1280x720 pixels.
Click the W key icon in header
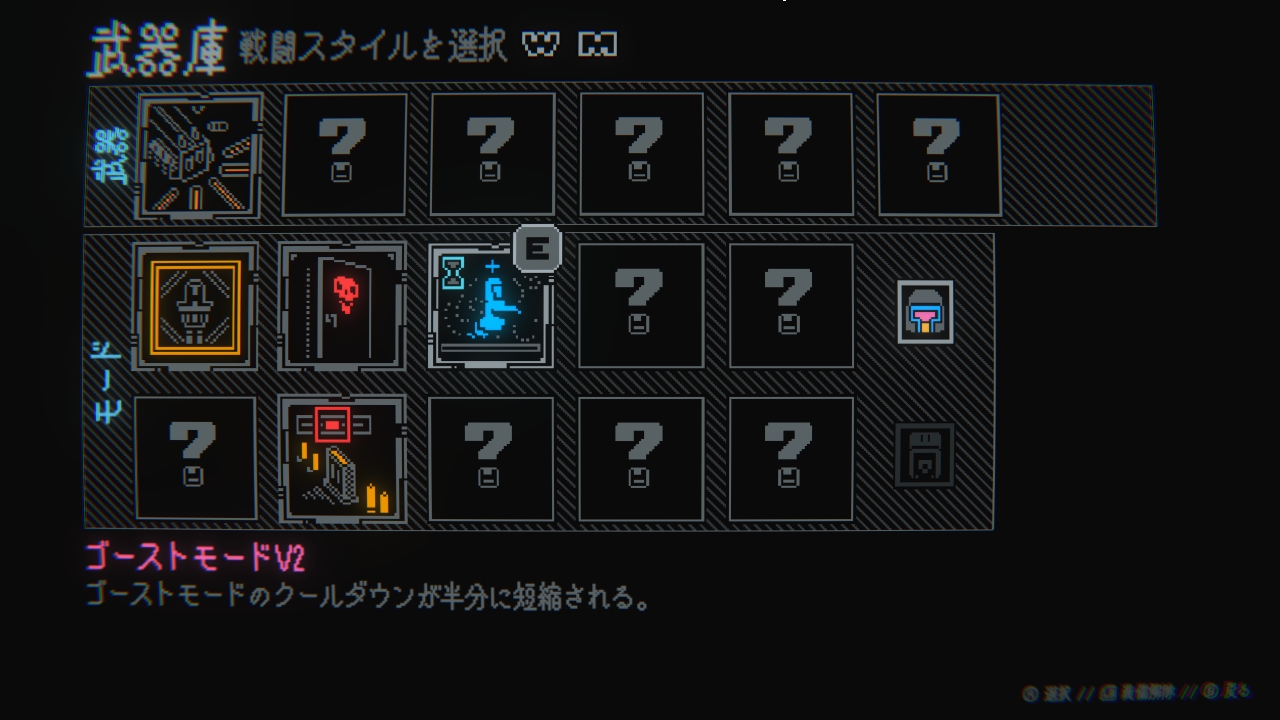point(540,45)
